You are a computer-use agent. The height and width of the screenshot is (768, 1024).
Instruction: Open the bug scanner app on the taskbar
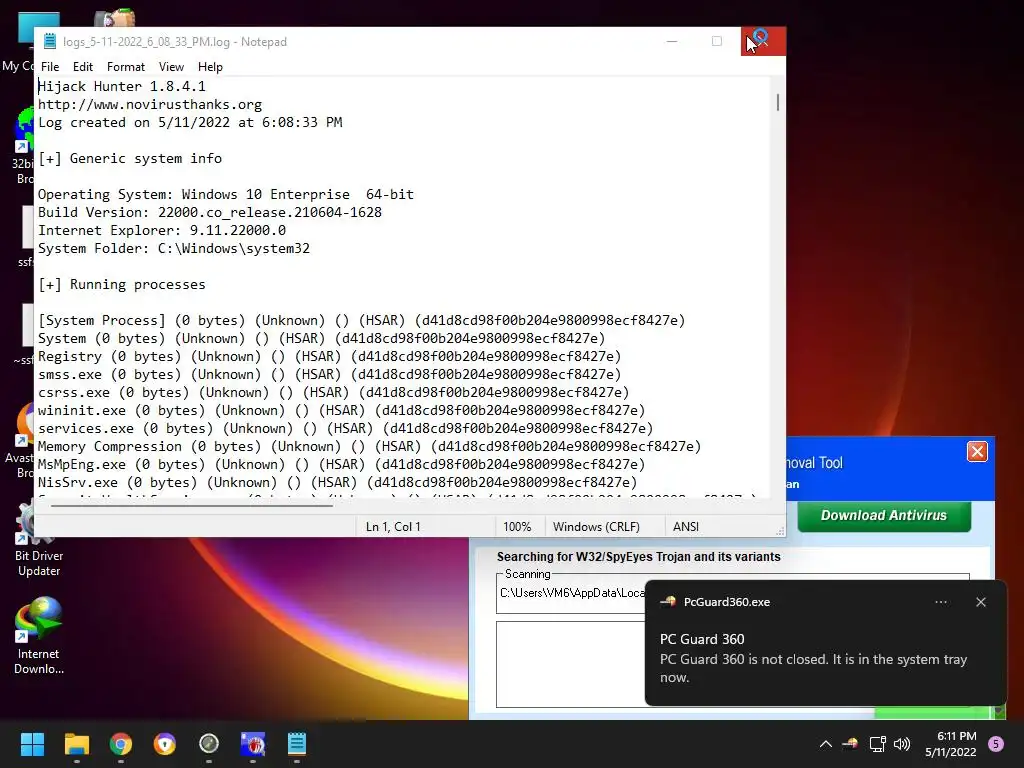click(253, 744)
